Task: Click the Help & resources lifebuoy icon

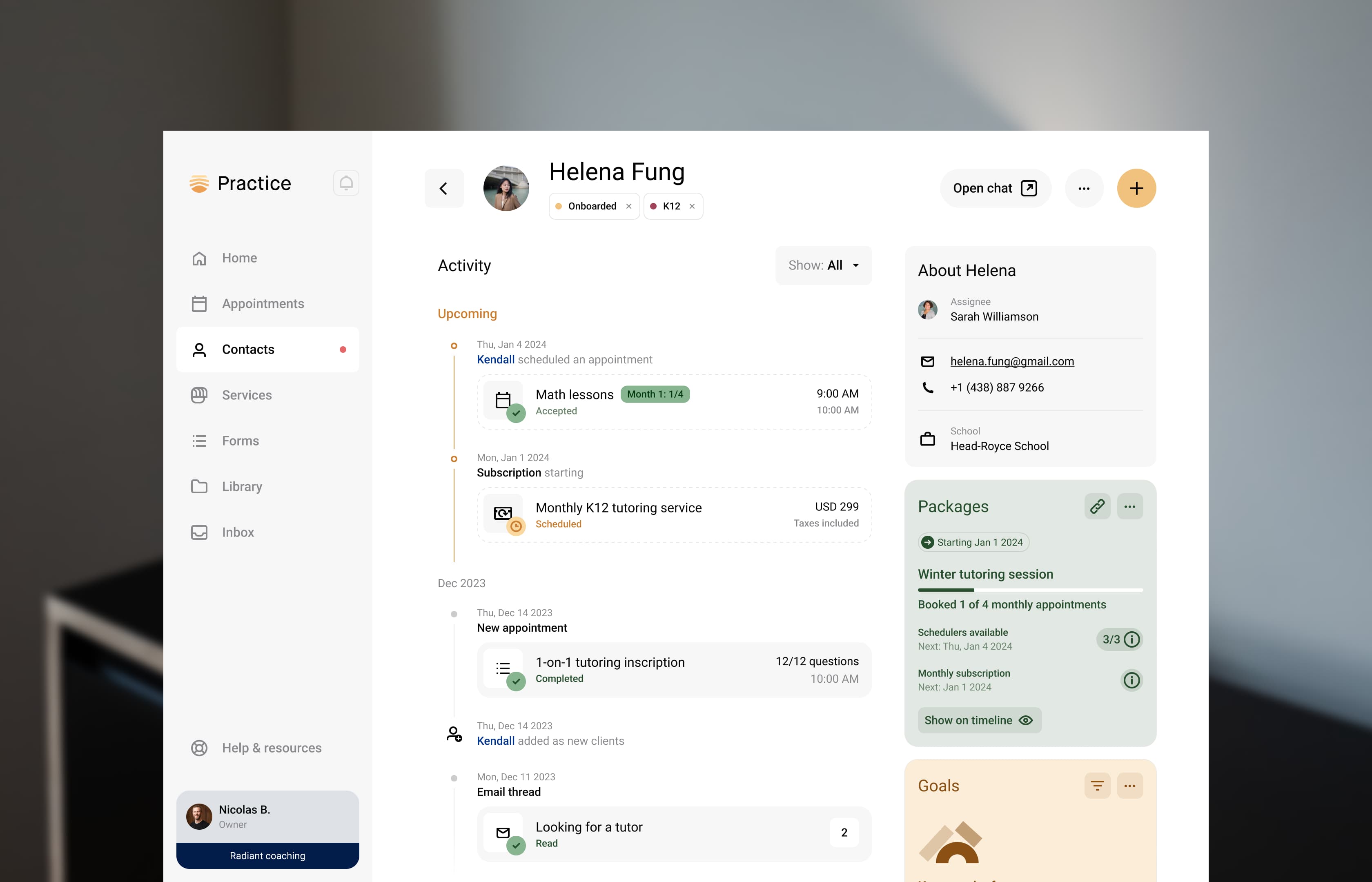Action: tap(199, 748)
